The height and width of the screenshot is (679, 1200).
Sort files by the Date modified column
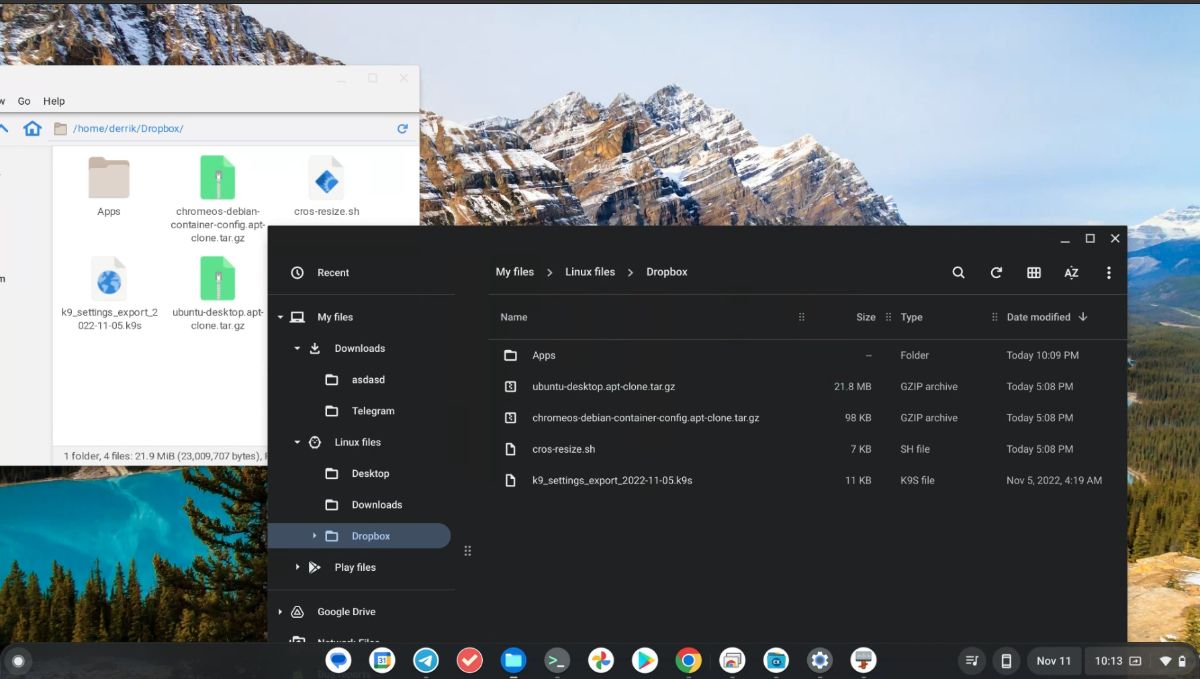1040,317
